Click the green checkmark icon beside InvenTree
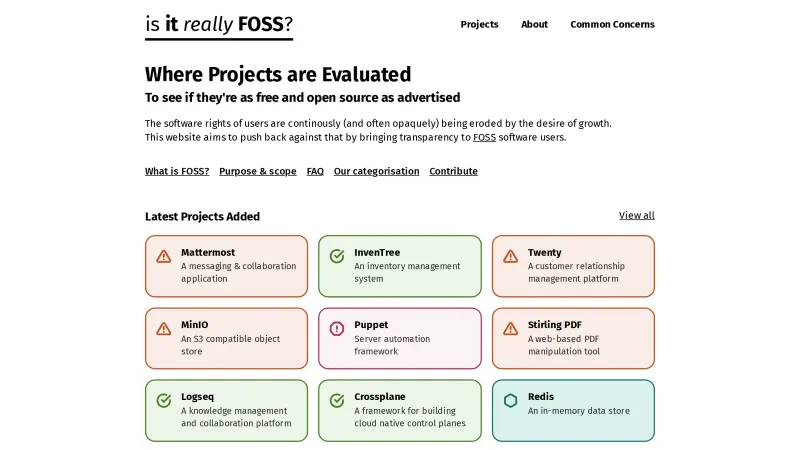 point(337,256)
